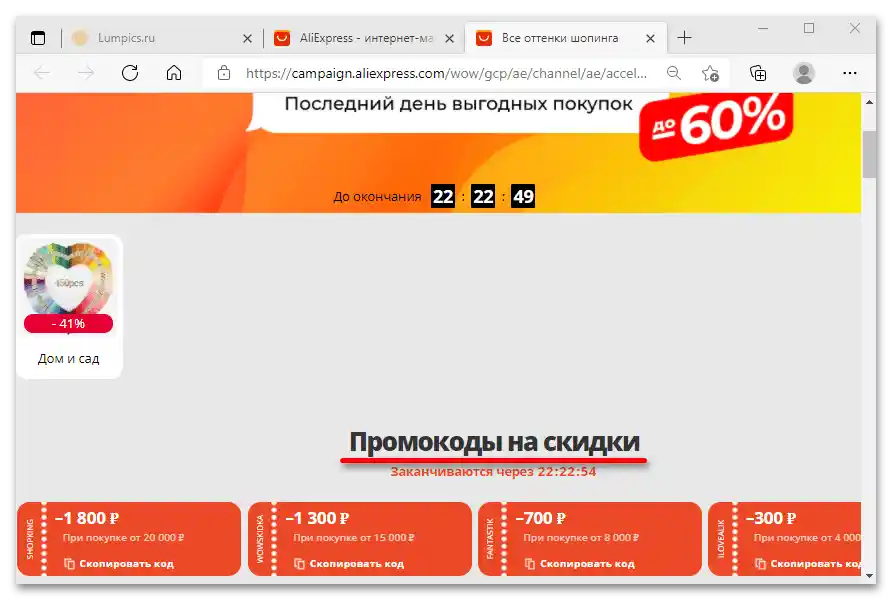The height and width of the screenshot is (600, 892).
Task: Open a new browser tab
Action: click(684, 38)
